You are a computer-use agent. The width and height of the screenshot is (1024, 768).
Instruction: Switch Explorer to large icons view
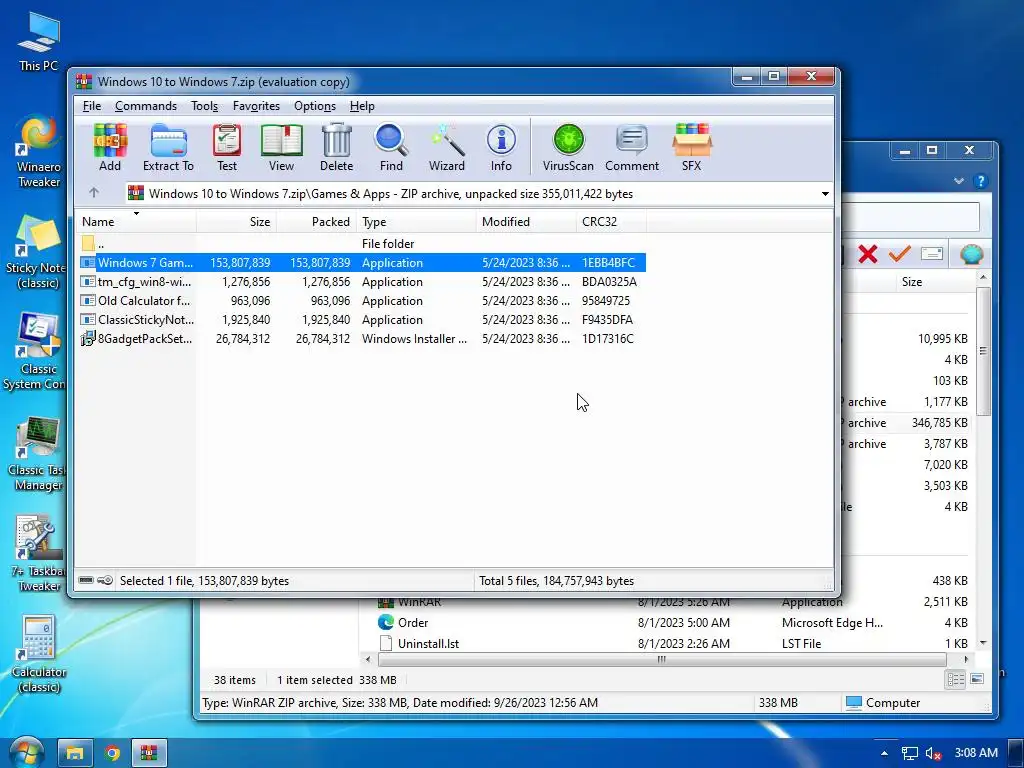click(x=977, y=679)
